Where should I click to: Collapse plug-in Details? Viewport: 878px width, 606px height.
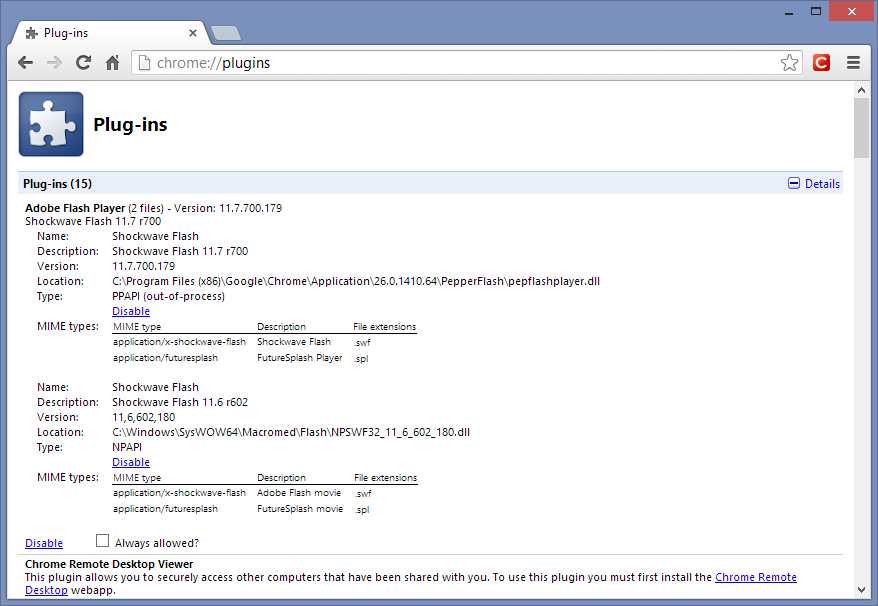814,184
